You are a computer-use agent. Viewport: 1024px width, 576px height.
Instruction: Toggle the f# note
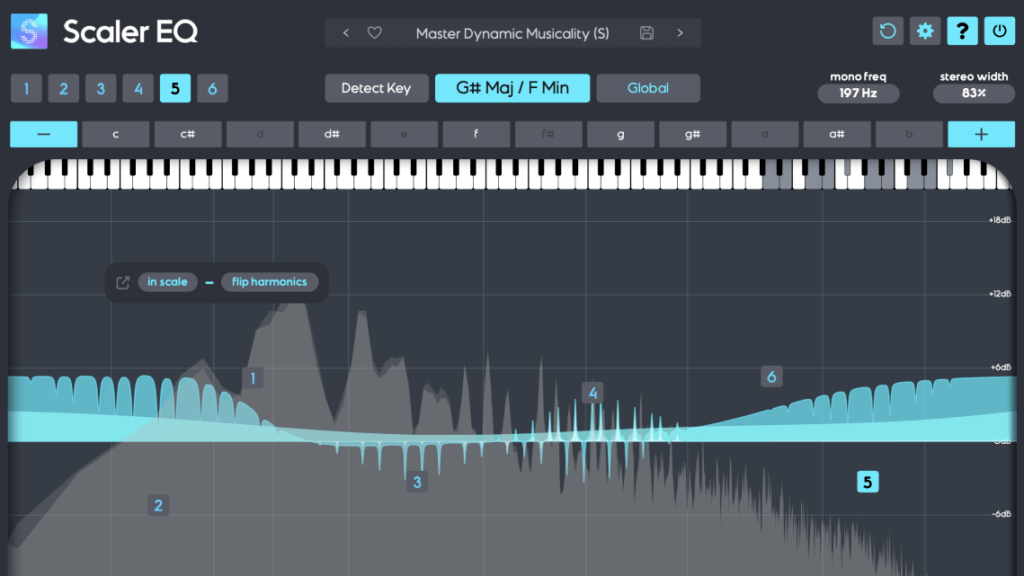[549, 134]
